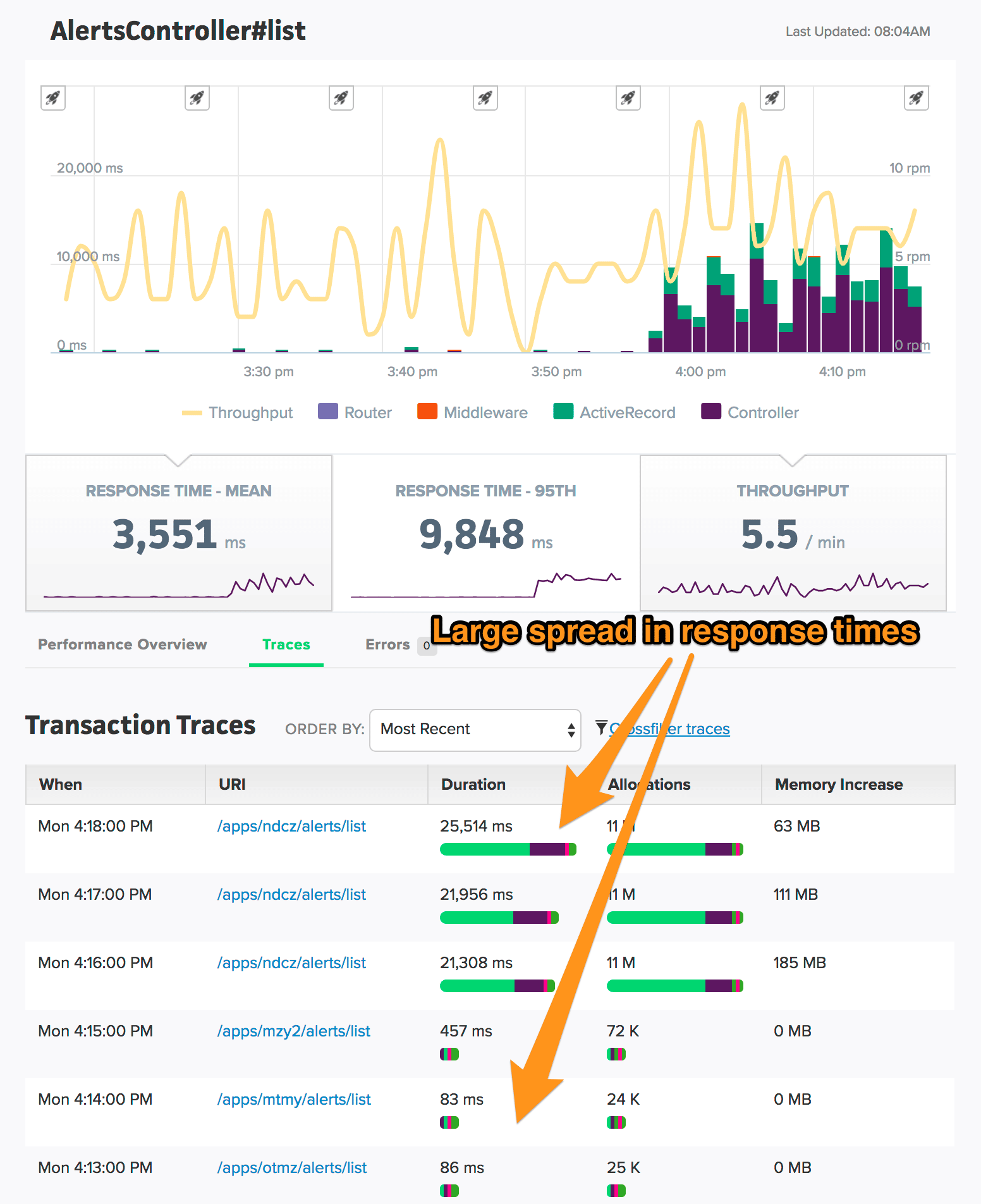Open the /apps/mtmy/alerts/list trace link

pyautogui.click(x=294, y=1100)
